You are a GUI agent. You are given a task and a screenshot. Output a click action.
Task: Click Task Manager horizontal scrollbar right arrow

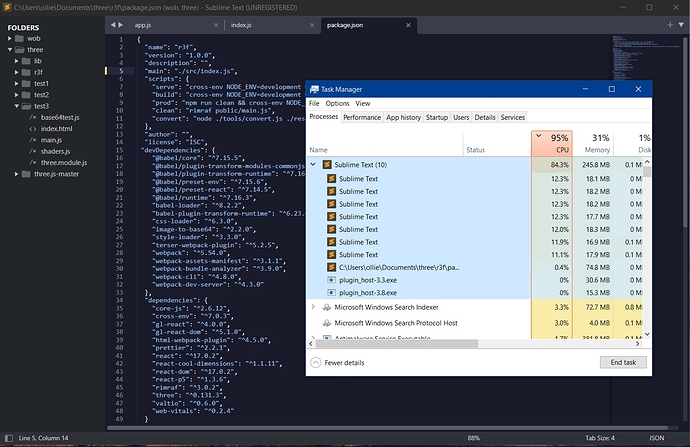pyautogui.click(x=638, y=344)
